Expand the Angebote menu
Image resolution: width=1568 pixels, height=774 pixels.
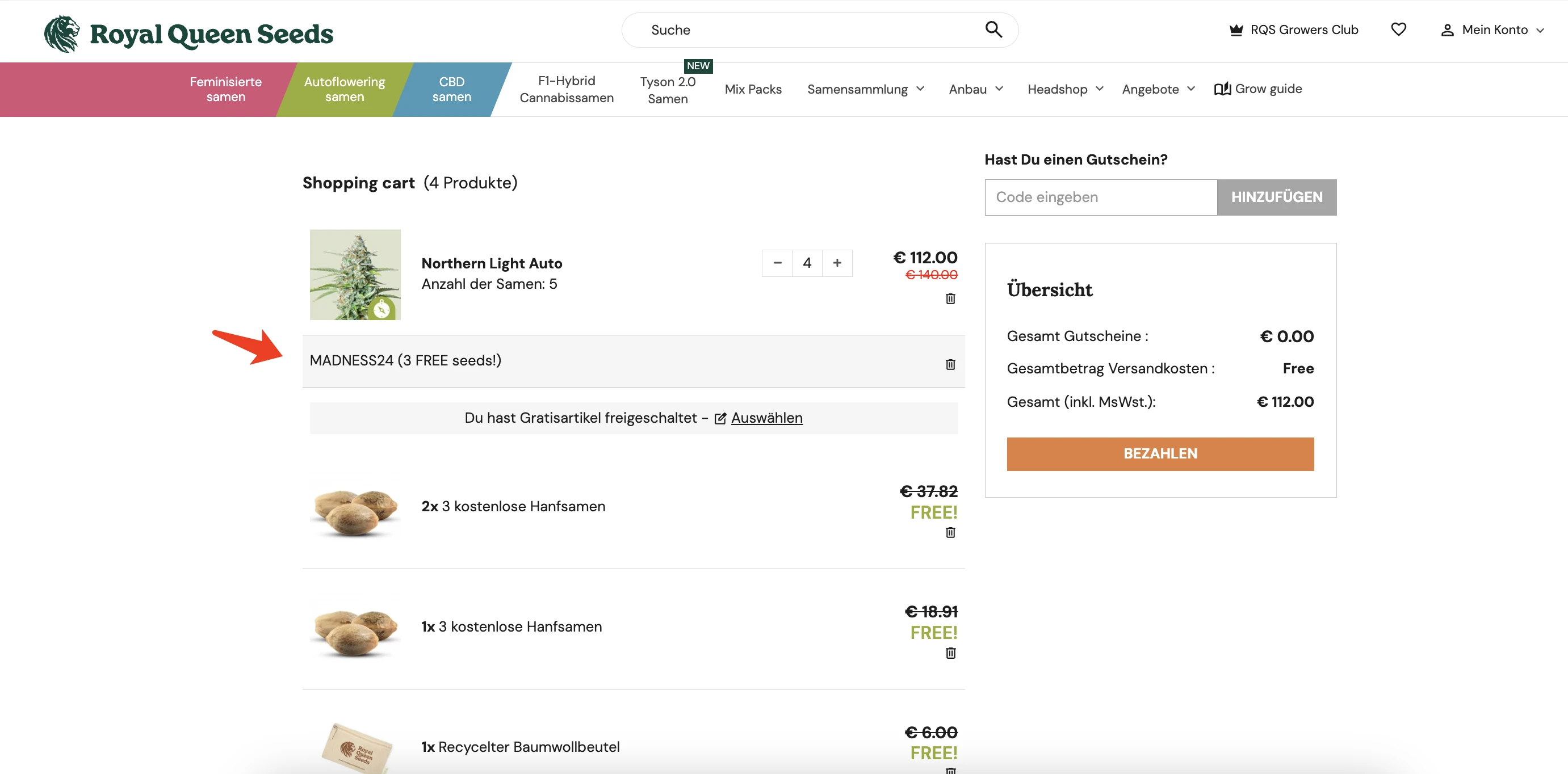point(1190,89)
